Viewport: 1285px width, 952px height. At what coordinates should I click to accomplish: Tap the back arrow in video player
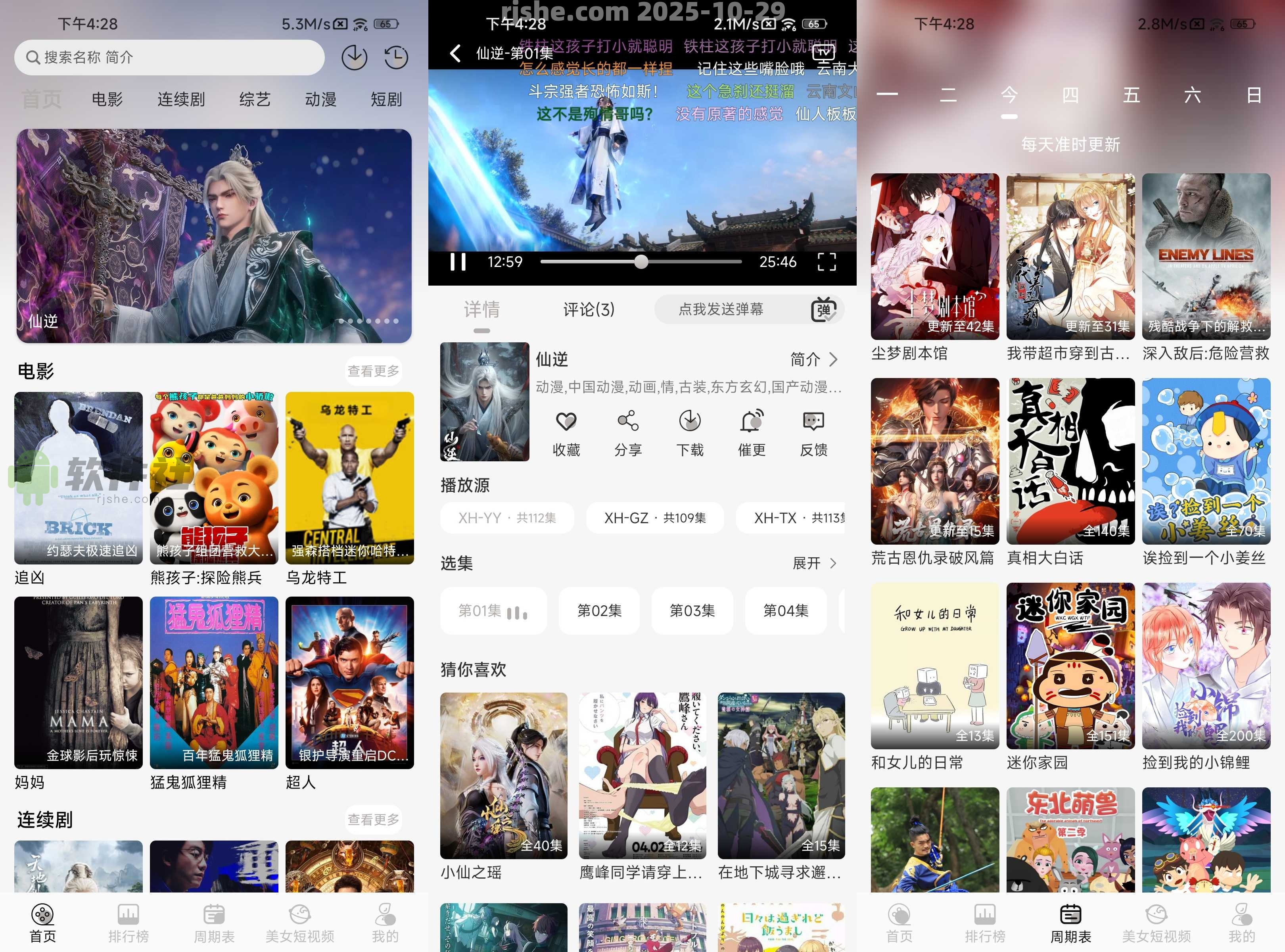455,54
